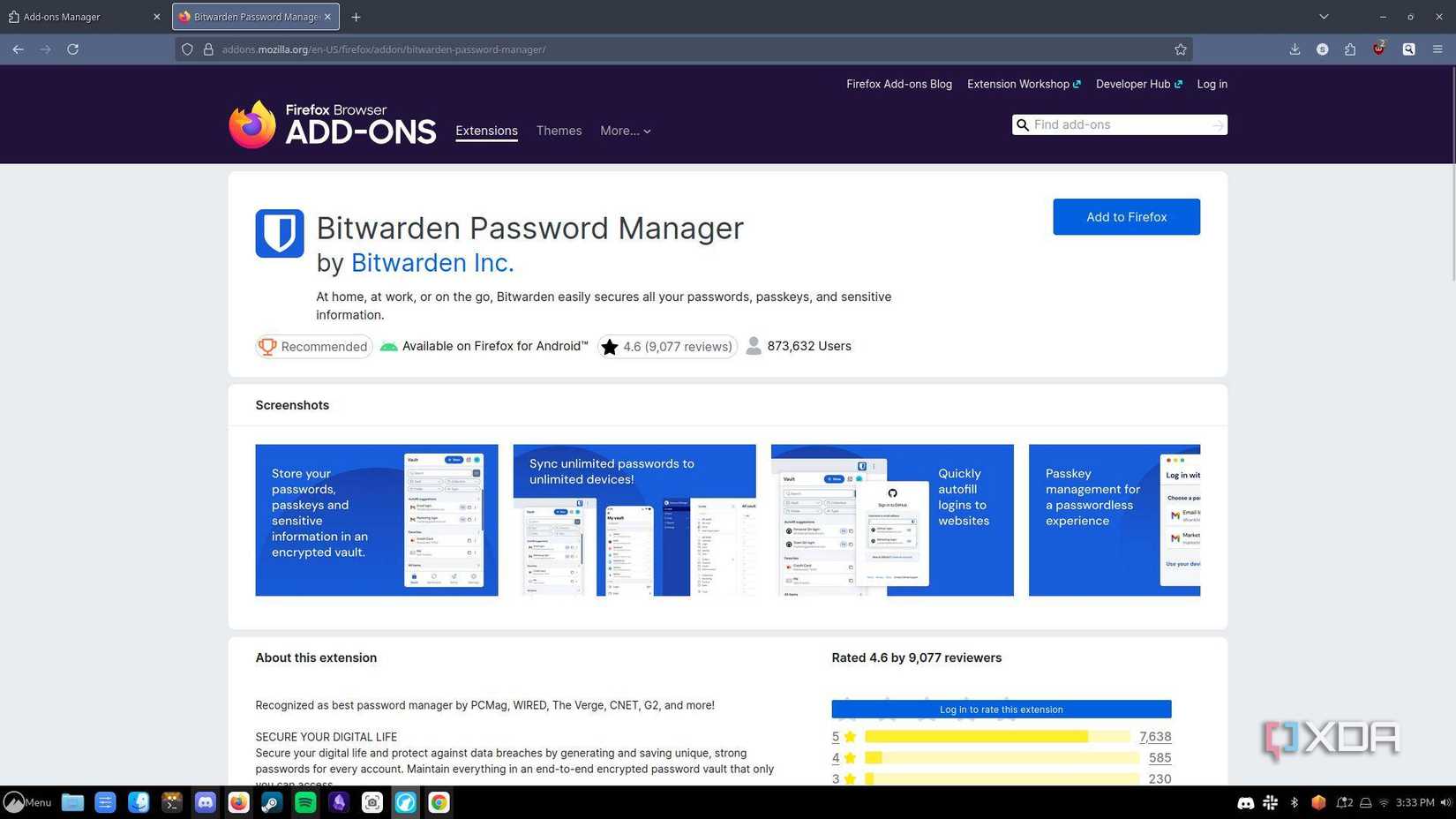Open the Firefox Add-ons Blog link
The image size is (1456, 819).
click(x=898, y=84)
